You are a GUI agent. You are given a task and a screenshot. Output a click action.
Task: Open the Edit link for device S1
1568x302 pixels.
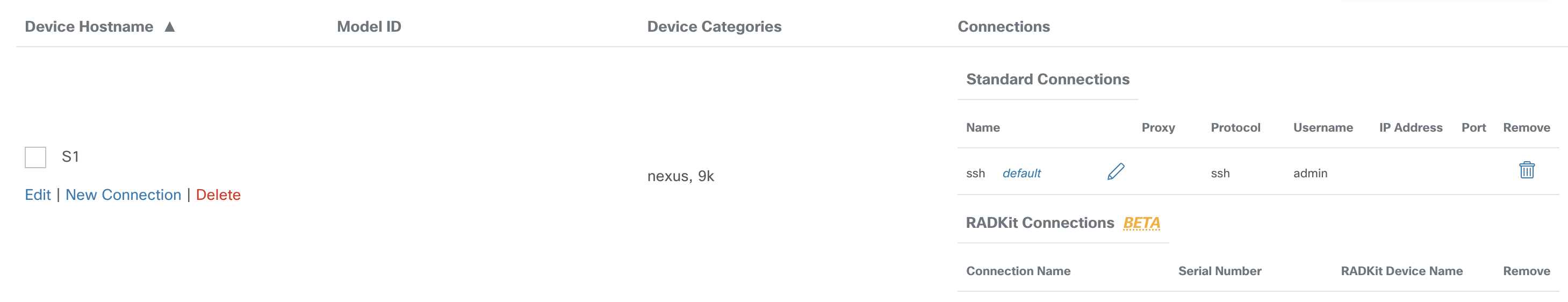38,195
